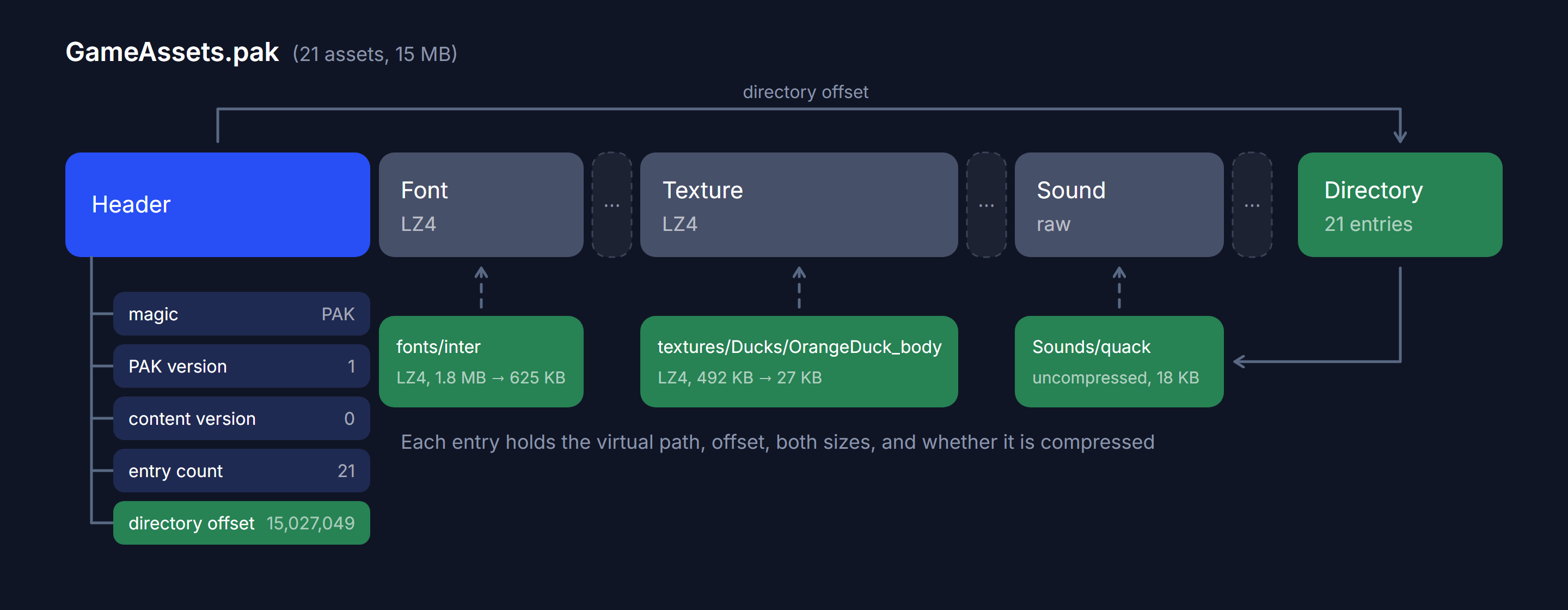Screen dimensions: 1568x610
Task: Expand the ellipsis placeholder before Directory
Action: click(1252, 205)
